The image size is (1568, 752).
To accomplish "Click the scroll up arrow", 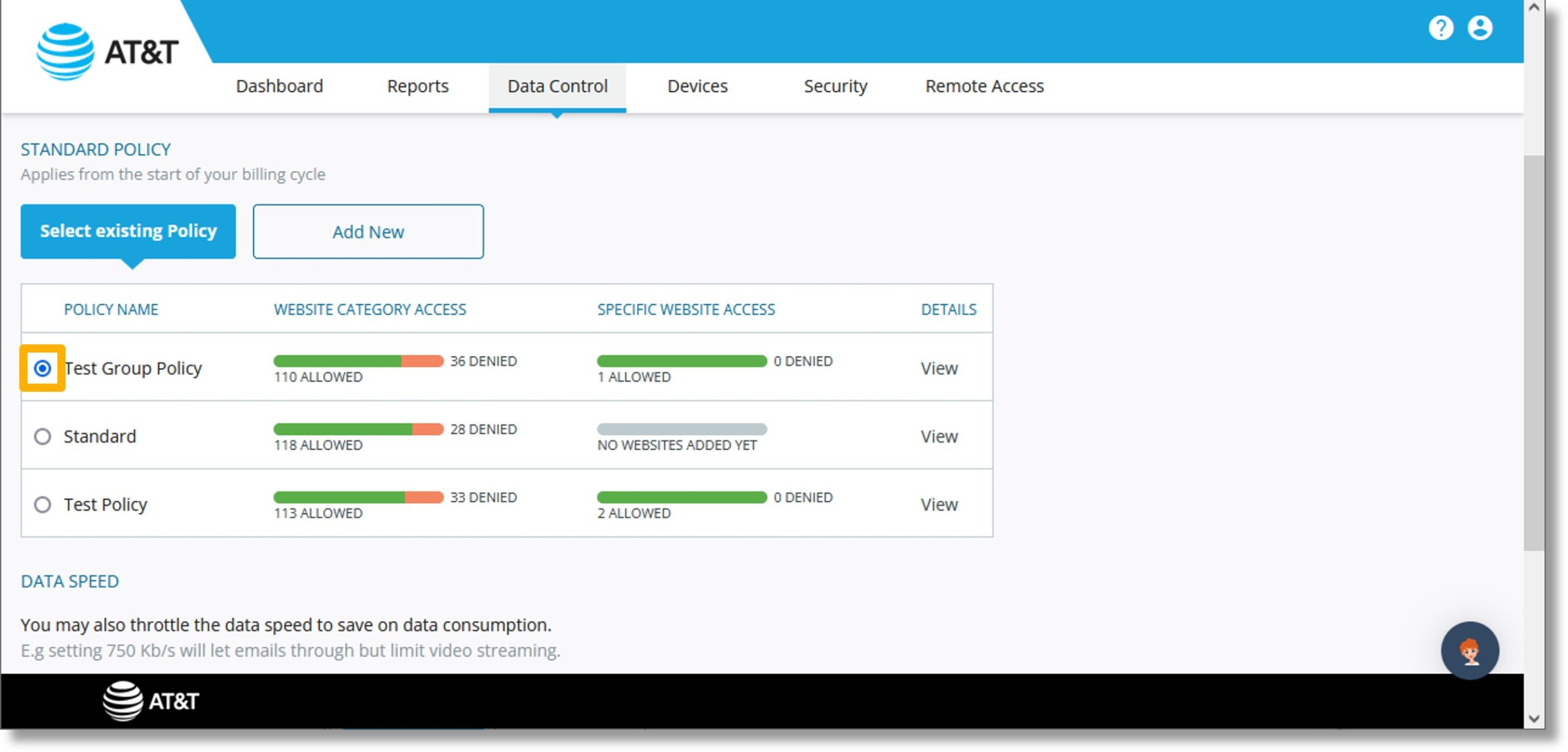I will 1534,9.
